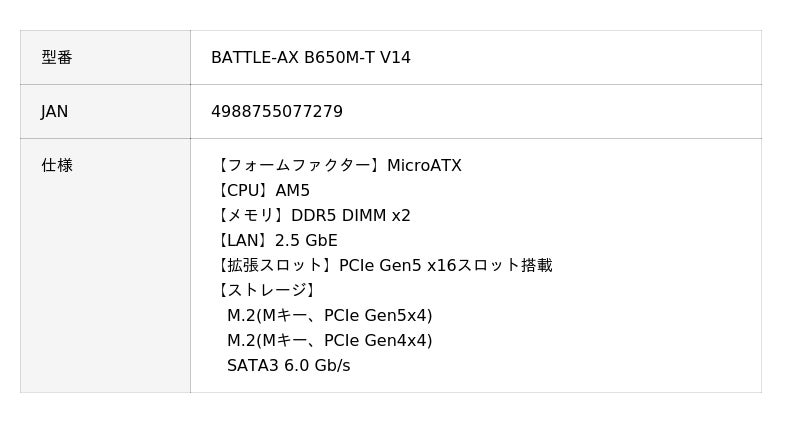Click the text AM5
The image size is (800, 423).
292,190
